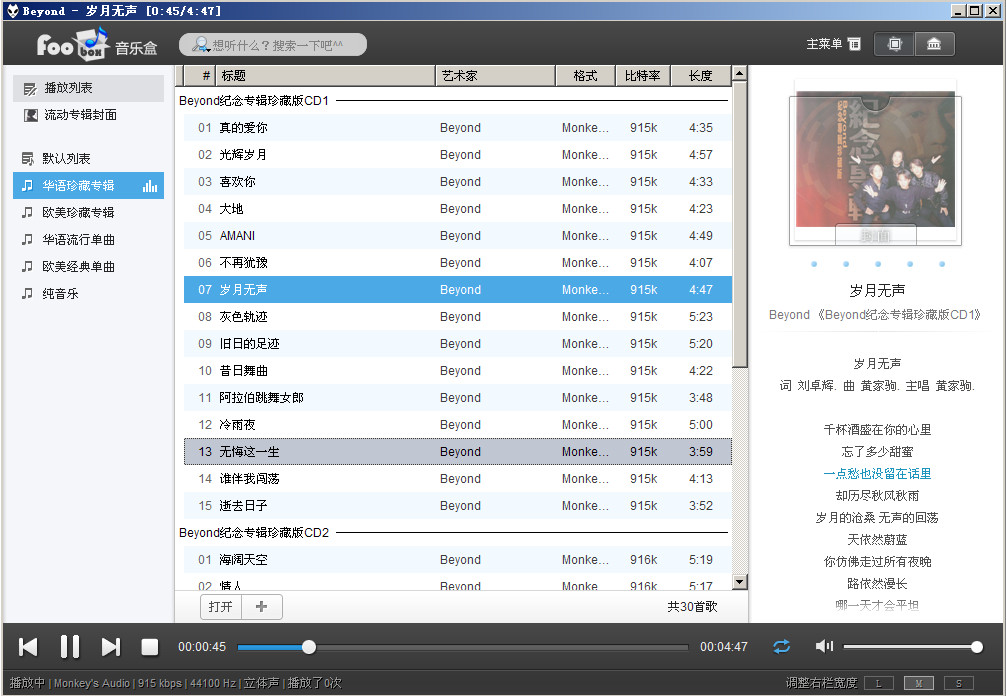
Task: Open the 欧美经典单曲 playlist
Action: [x=89, y=266]
